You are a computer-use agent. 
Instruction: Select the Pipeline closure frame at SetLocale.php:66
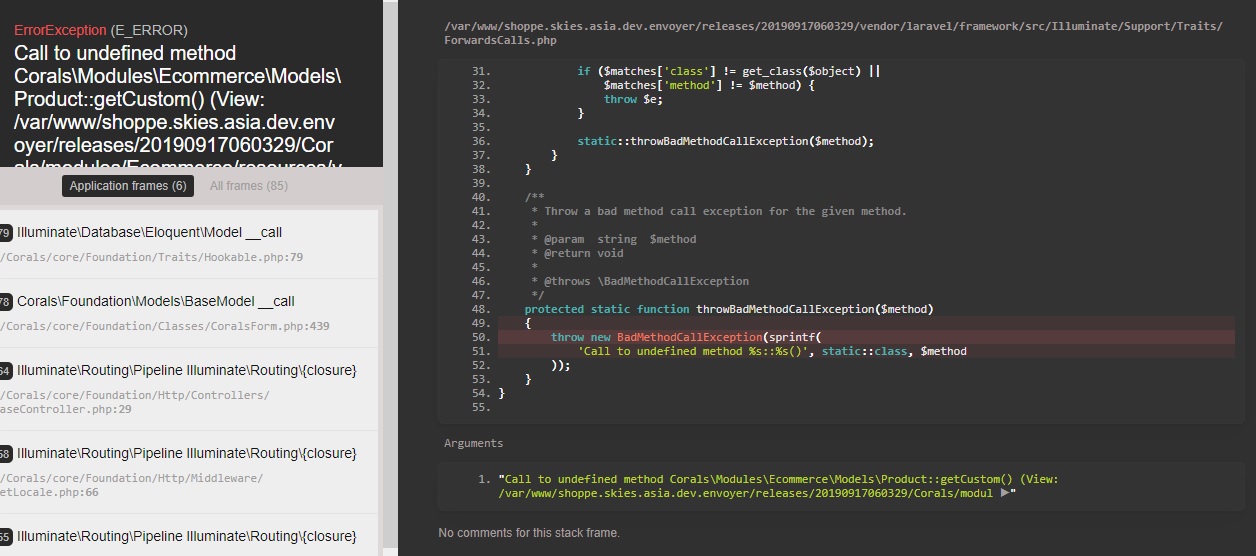click(190, 471)
